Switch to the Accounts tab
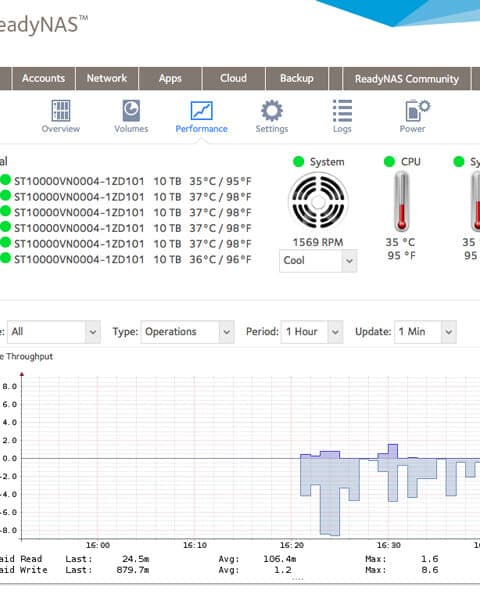The image size is (480, 596). tap(43, 78)
